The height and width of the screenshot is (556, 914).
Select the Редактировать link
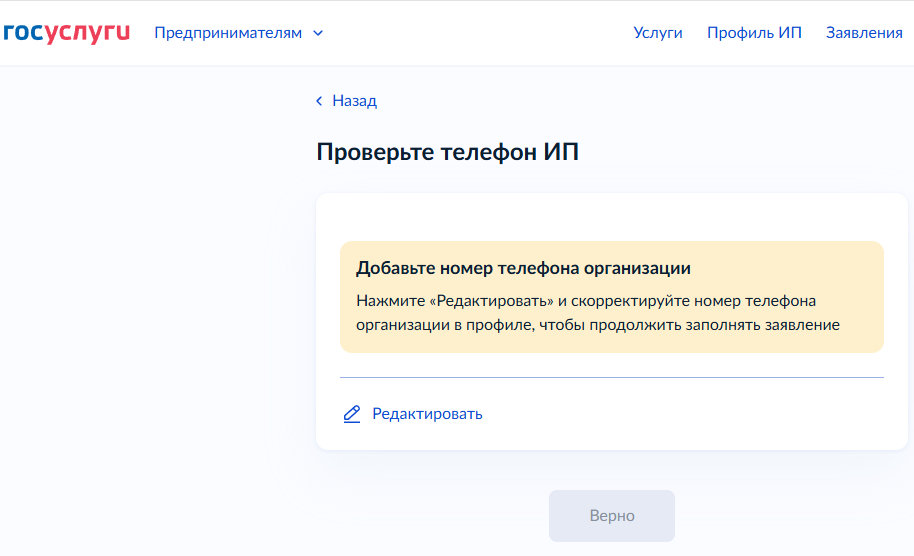[427, 414]
